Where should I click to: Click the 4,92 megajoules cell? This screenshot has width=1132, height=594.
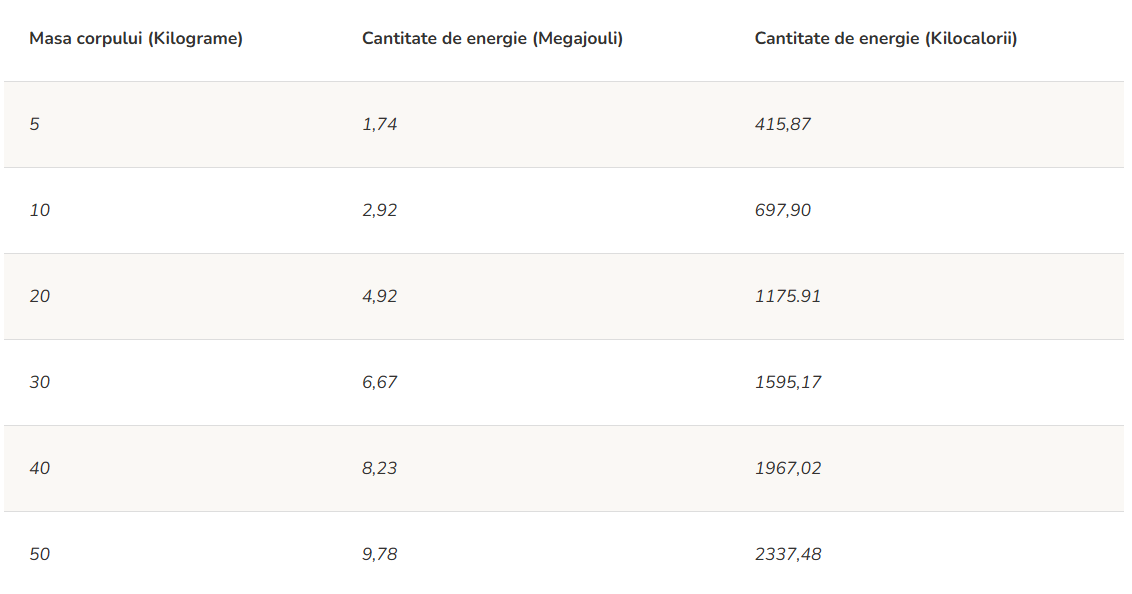click(x=380, y=297)
